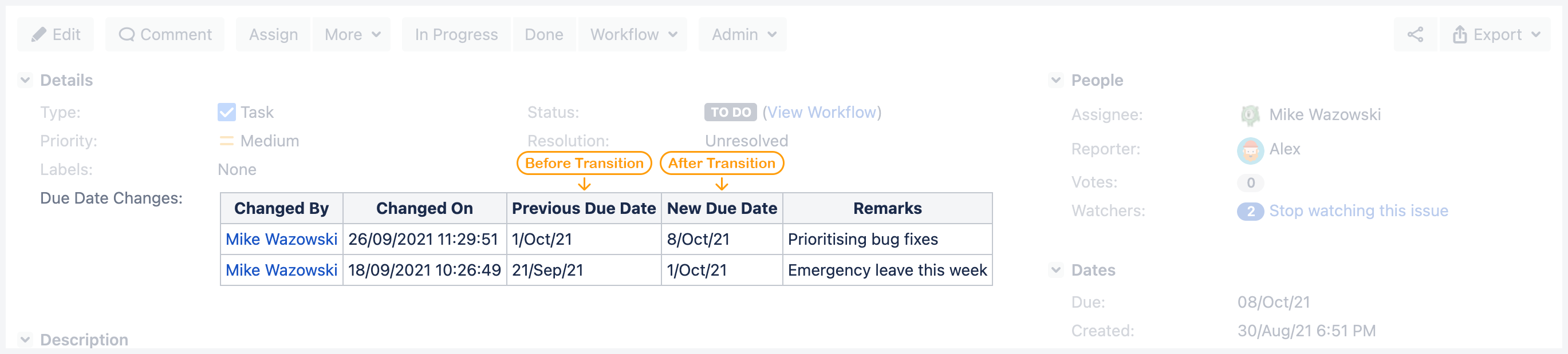
Task: Collapse the People section
Action: pyautogui.click(x=1056, y=79)
